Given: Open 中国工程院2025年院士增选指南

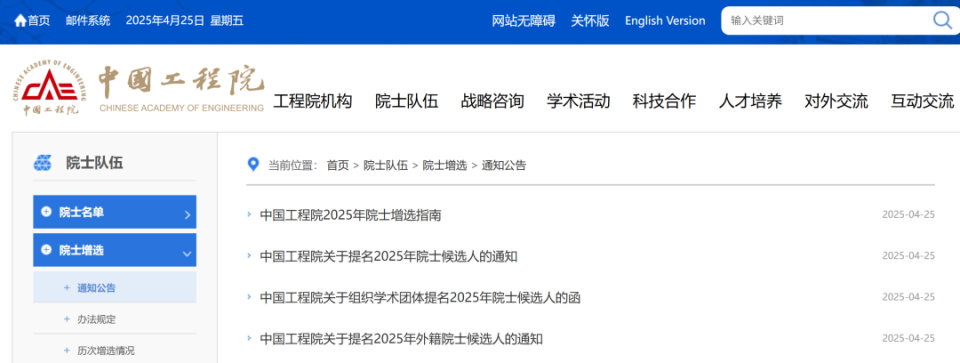Looking at the screenshot, I should [x=351, y=215].
